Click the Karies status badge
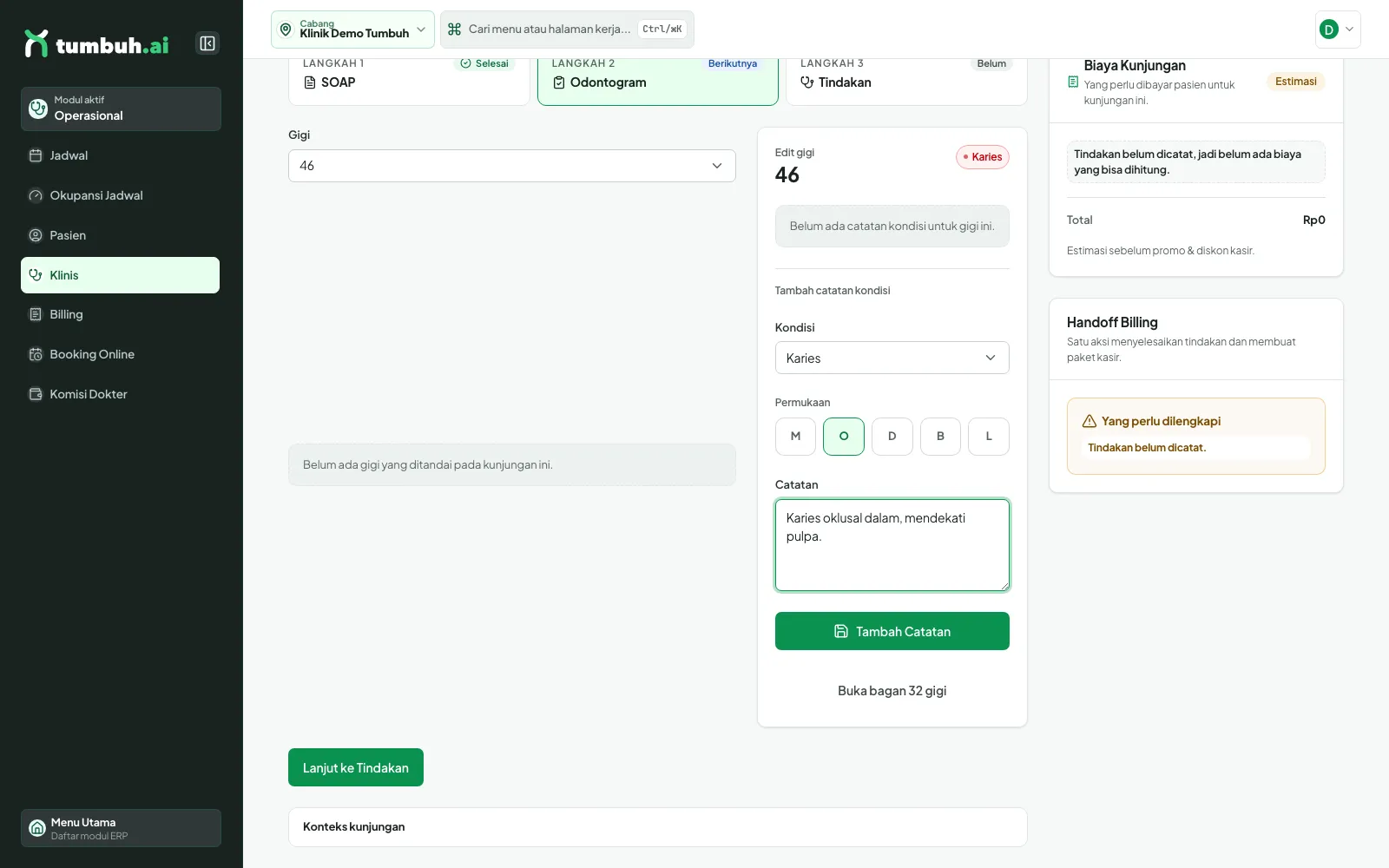Image resolution: width=1389 pixels, height=868 pixels. coord(983,157)
